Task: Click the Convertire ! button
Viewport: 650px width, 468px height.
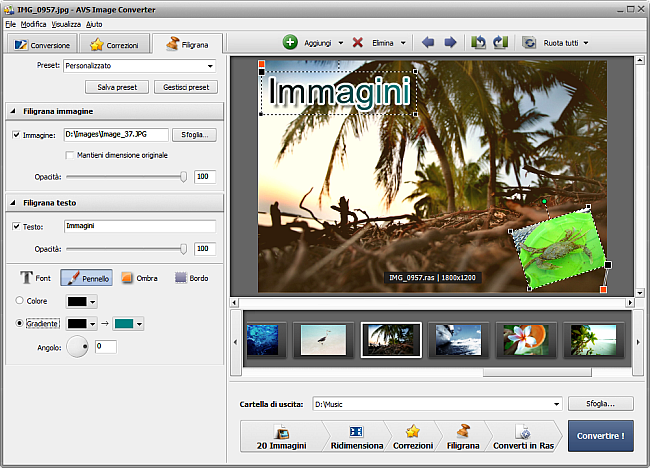Action: tap(601, 436)
